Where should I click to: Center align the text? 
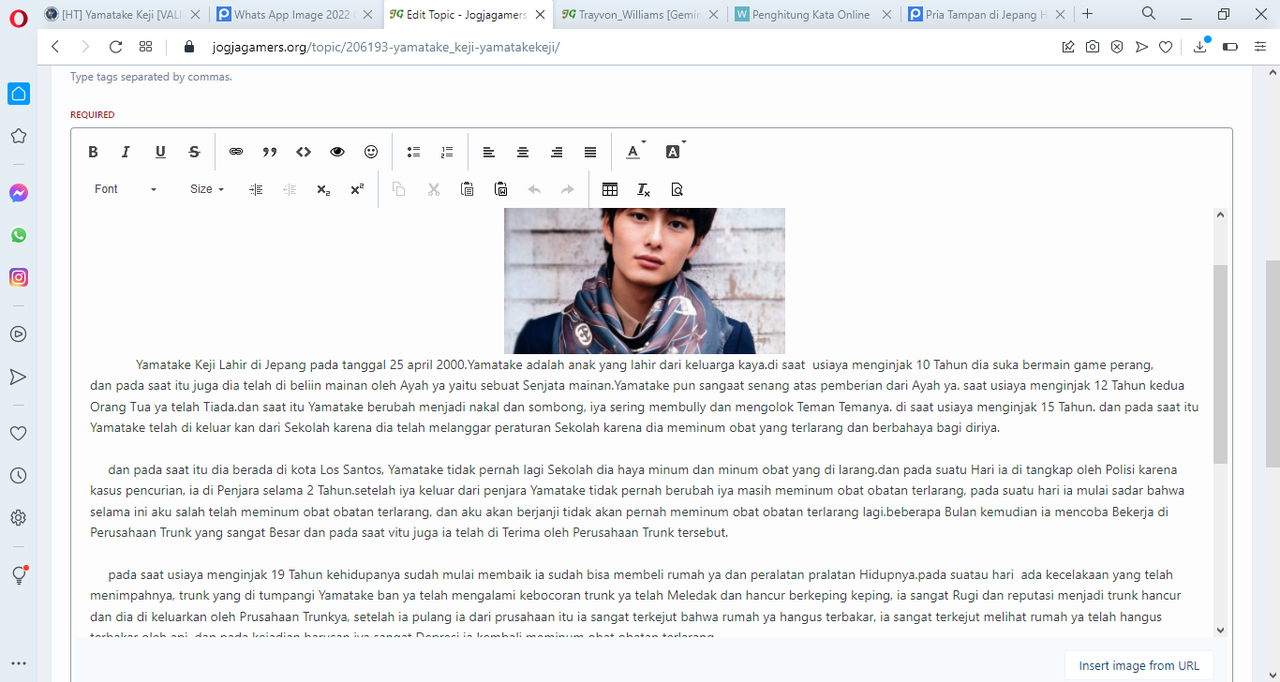(523, 152)
